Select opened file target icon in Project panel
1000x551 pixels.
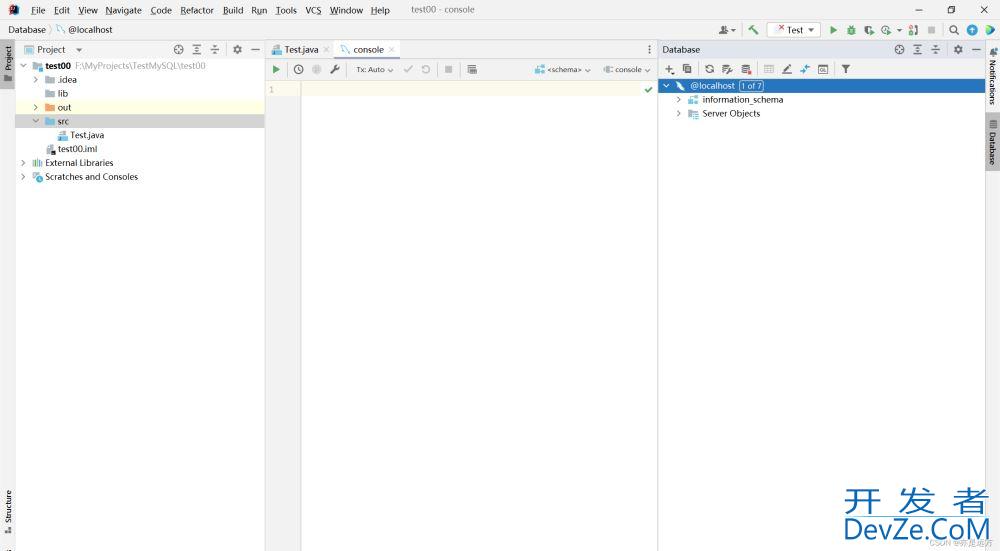[179, 49]
